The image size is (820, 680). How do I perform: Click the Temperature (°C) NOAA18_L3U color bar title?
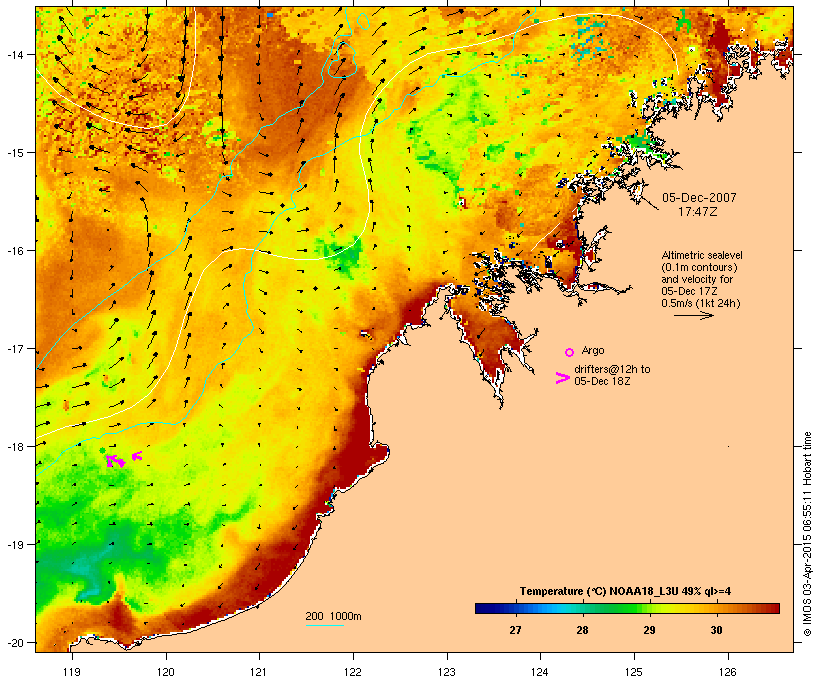pos(625,591)
